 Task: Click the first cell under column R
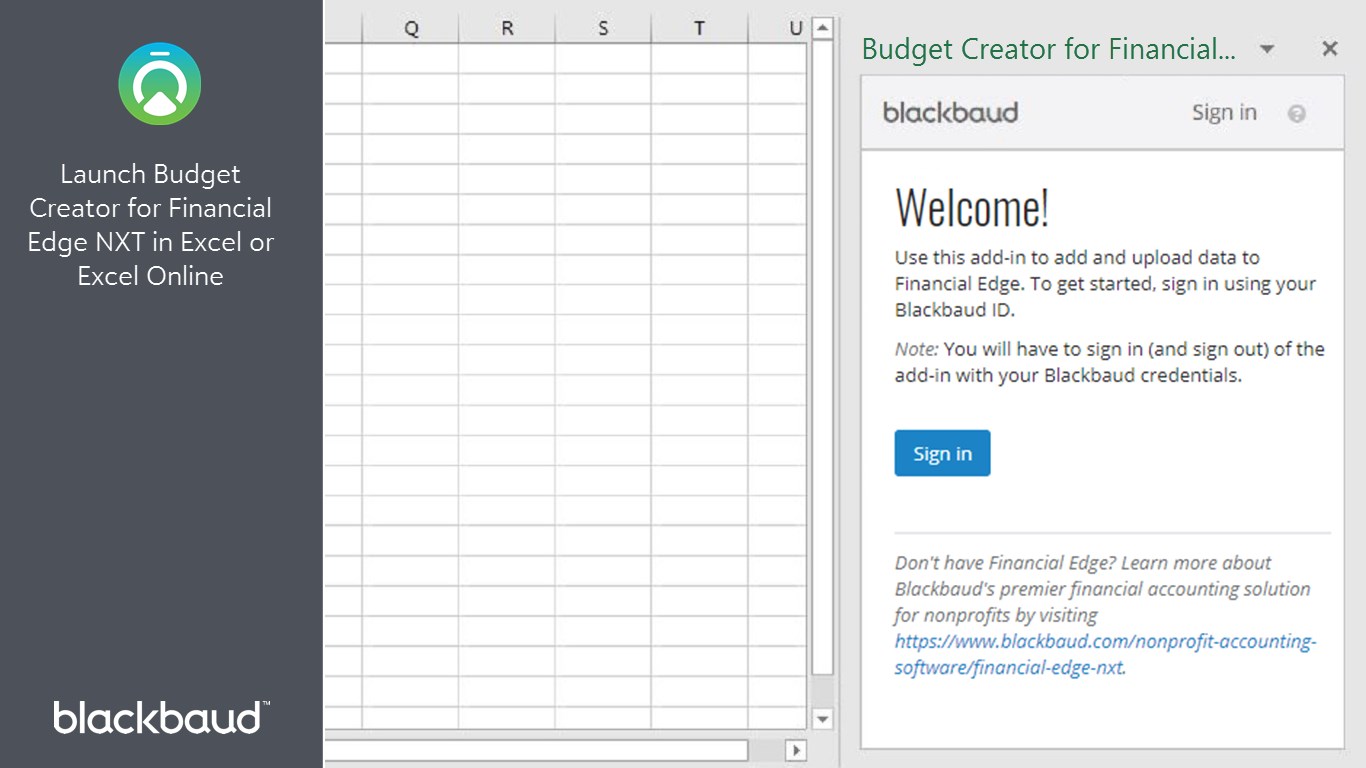coord(507,58)
